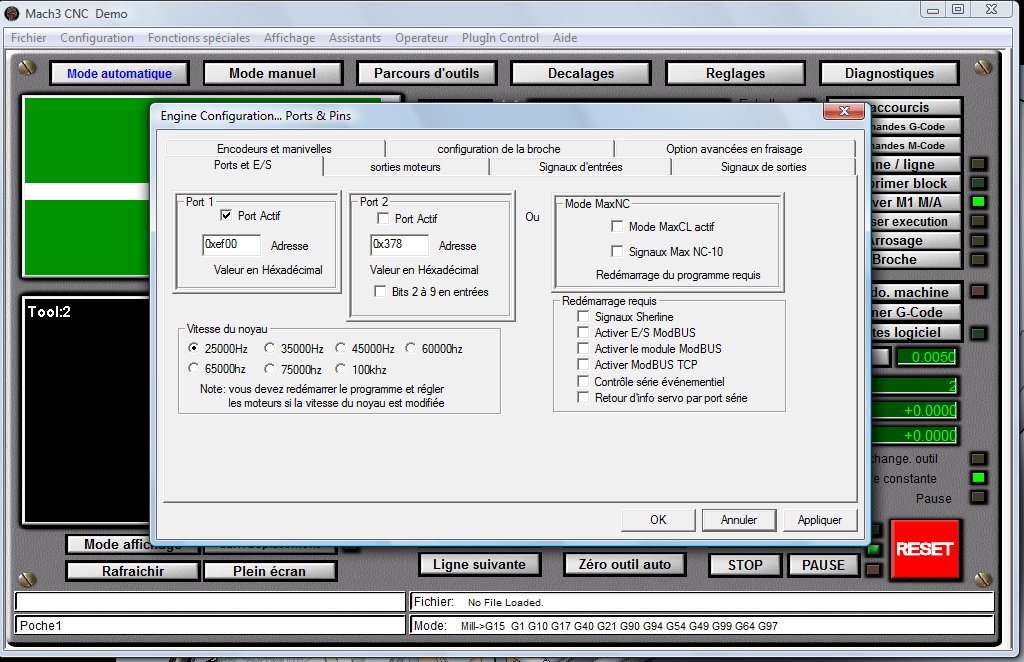The height and width of the screenshot is (662, 1024).
Task: Click bright green LED beside M1 M/A
Action: pyautogui.click(x=978, y=202)
